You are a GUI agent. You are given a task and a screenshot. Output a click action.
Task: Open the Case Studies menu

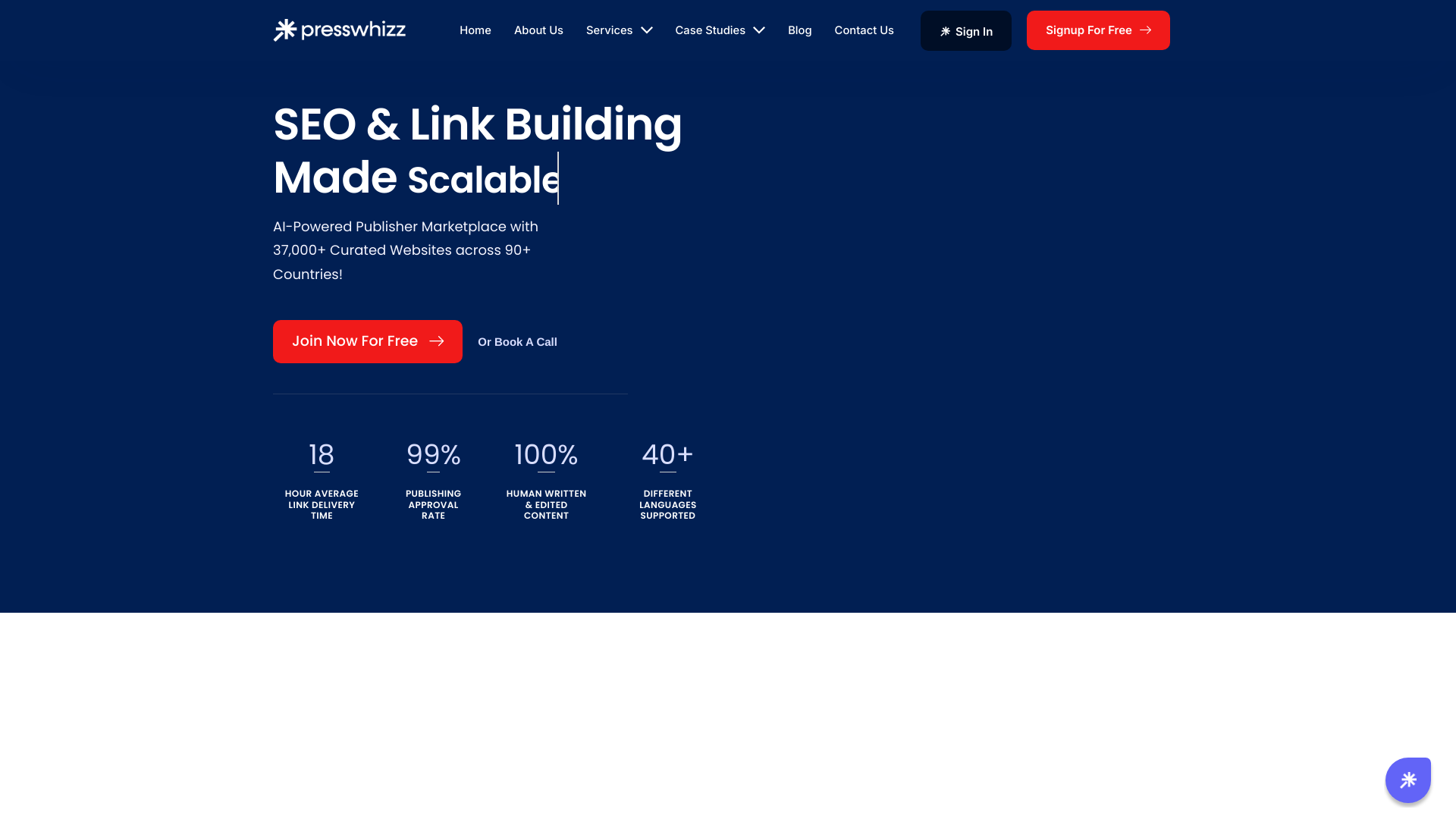(x=711, y=30)
